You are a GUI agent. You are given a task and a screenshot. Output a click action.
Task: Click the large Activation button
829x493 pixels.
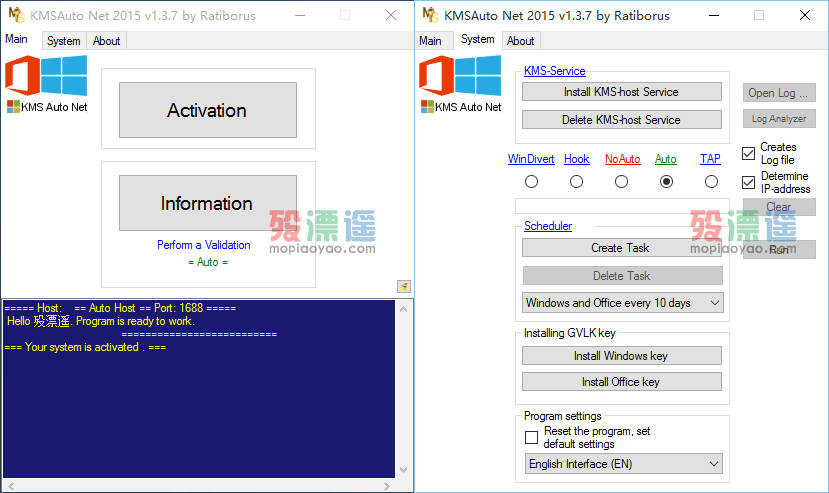[x=208, y=110]
